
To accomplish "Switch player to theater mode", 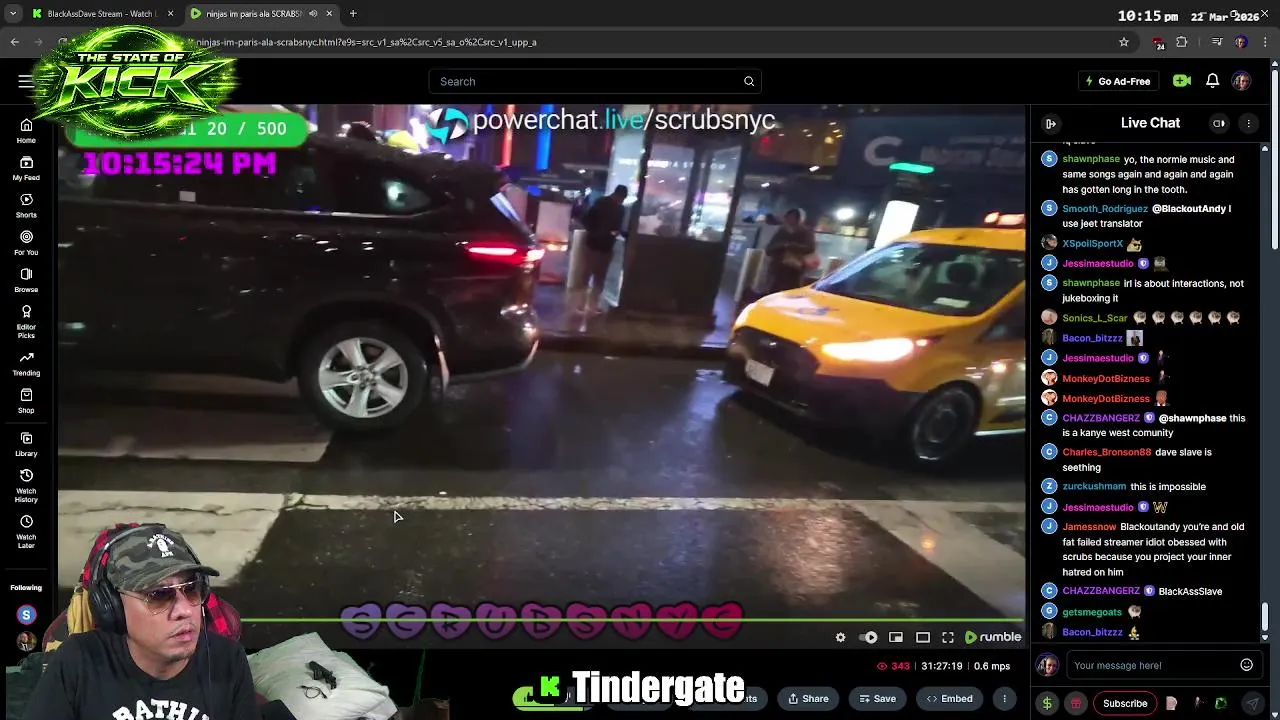I will 923,637.
